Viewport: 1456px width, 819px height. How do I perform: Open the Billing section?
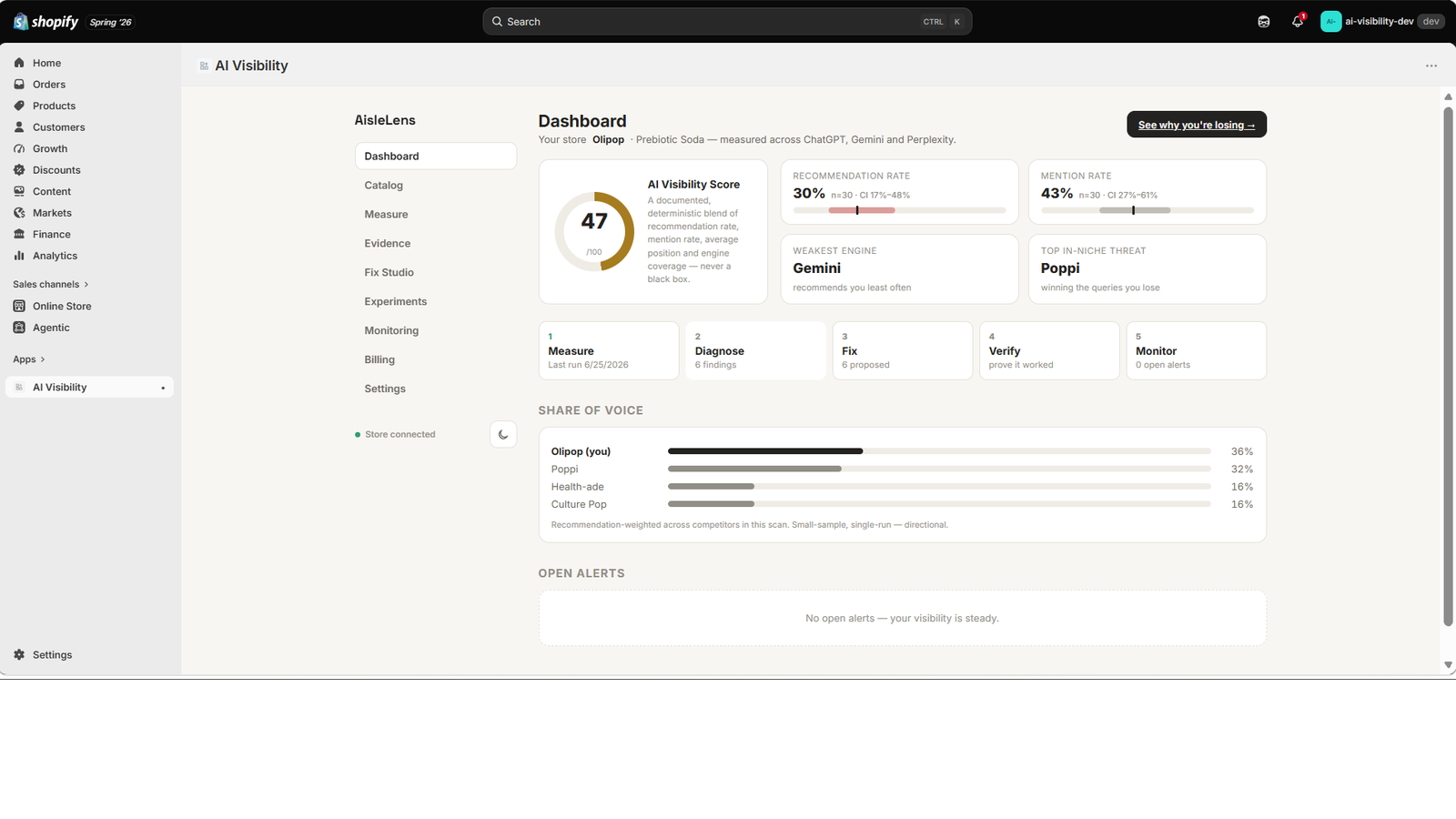[x=436, y=360]
